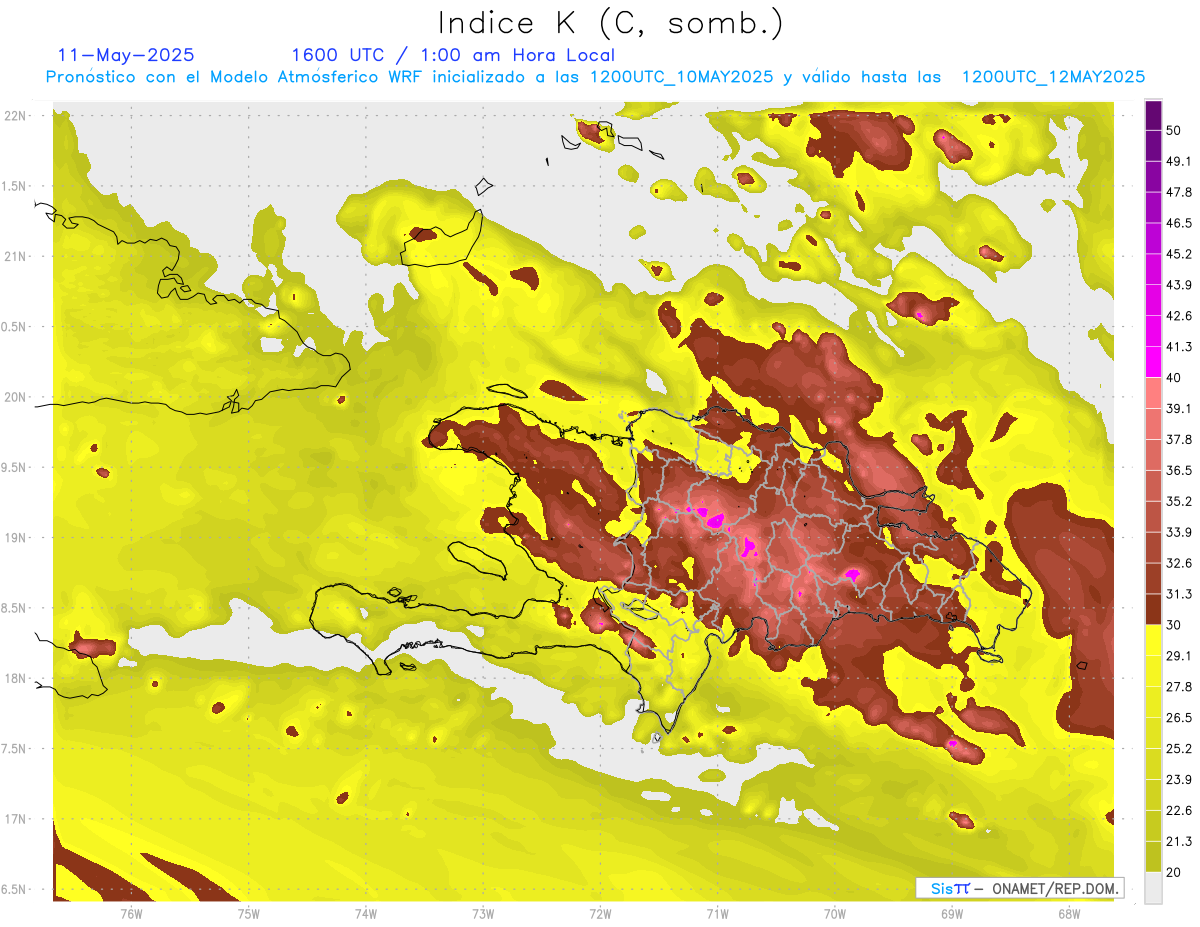Click the colorbar value '41.3'

pos(1179,347)
